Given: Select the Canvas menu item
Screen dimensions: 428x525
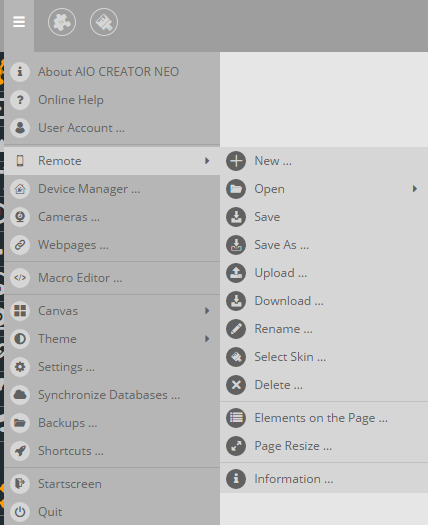Looking at the screenshot, I should coord(112,311).
